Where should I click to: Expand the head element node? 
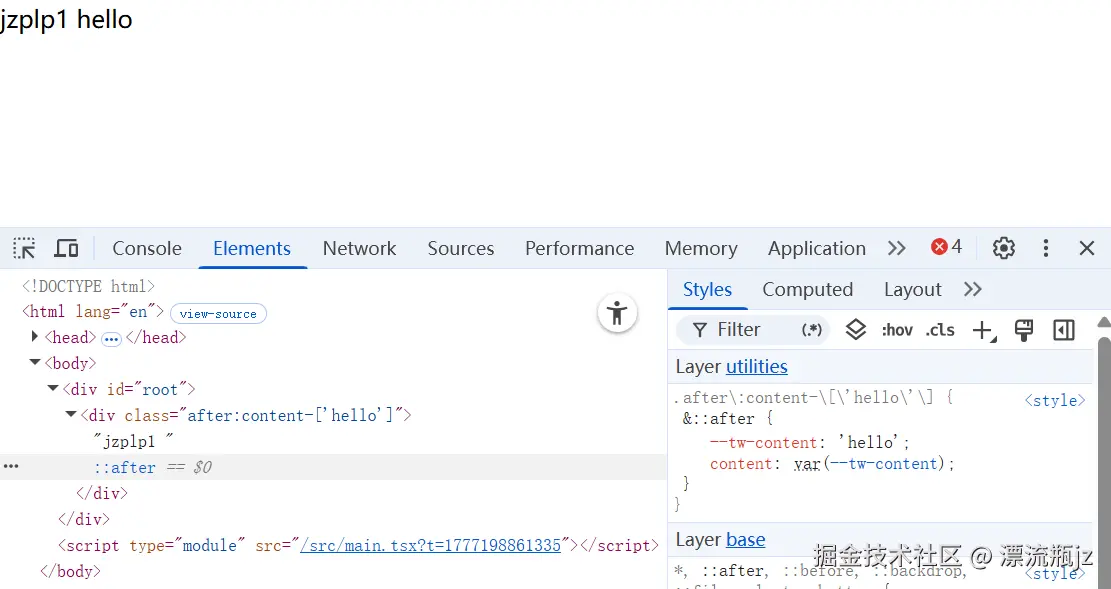click(x=34, y=337)
